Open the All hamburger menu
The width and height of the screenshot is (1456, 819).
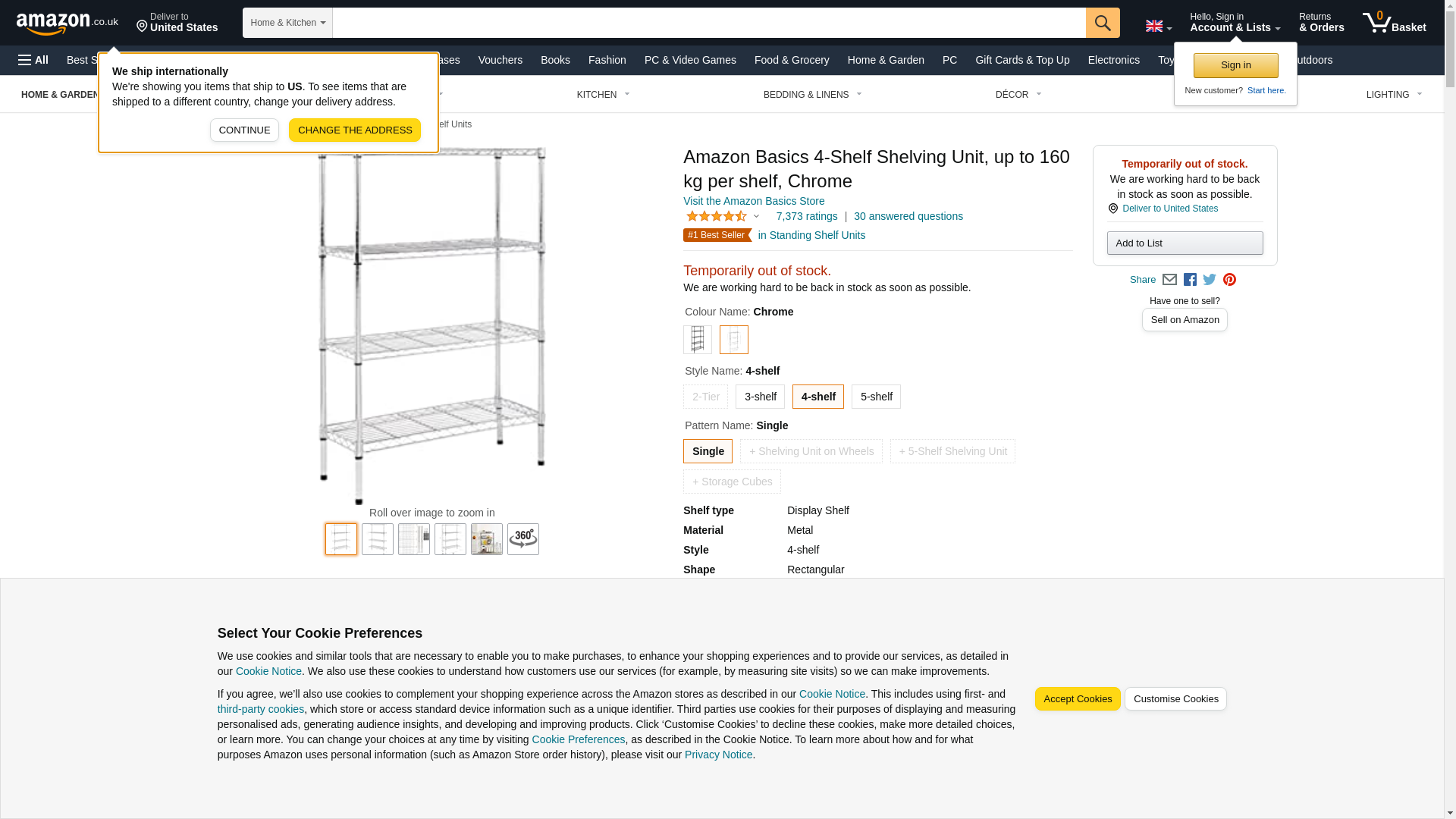click(x=33, y=60)
